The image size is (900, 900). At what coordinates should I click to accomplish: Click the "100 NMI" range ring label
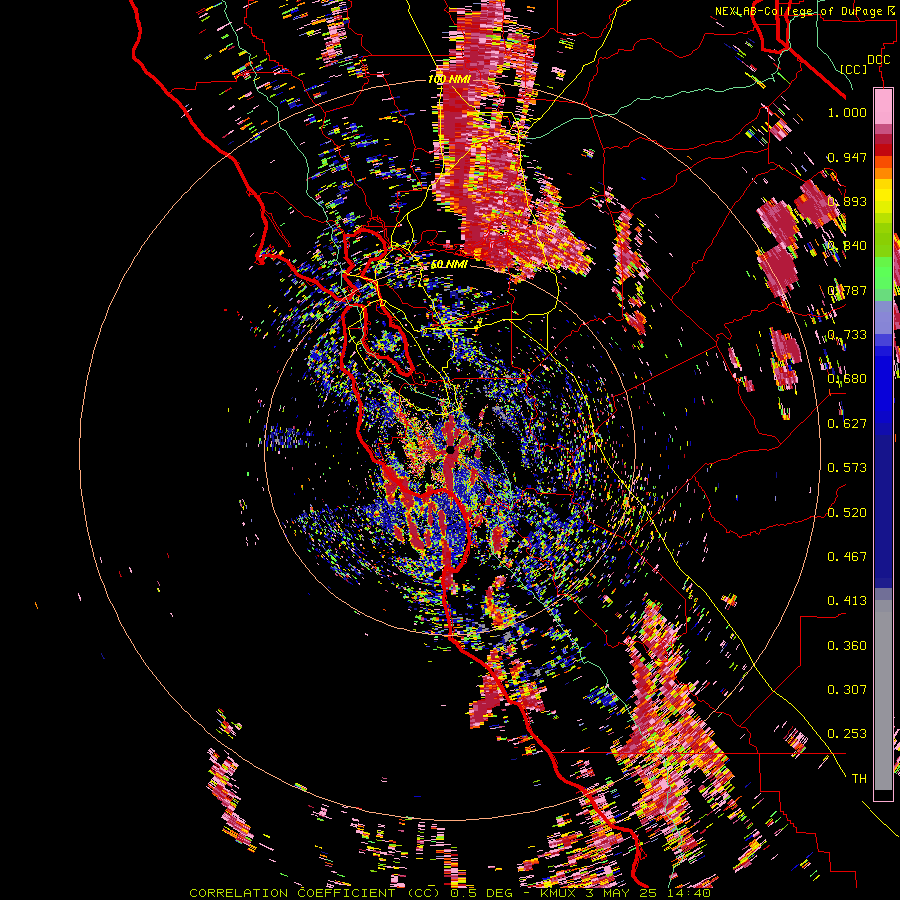449,79
